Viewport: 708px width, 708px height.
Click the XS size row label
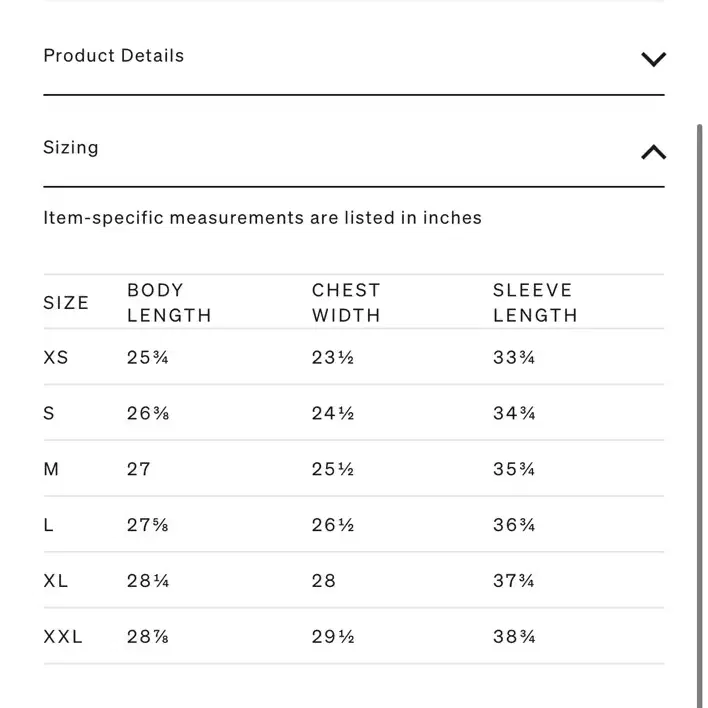tap(56, 358)
